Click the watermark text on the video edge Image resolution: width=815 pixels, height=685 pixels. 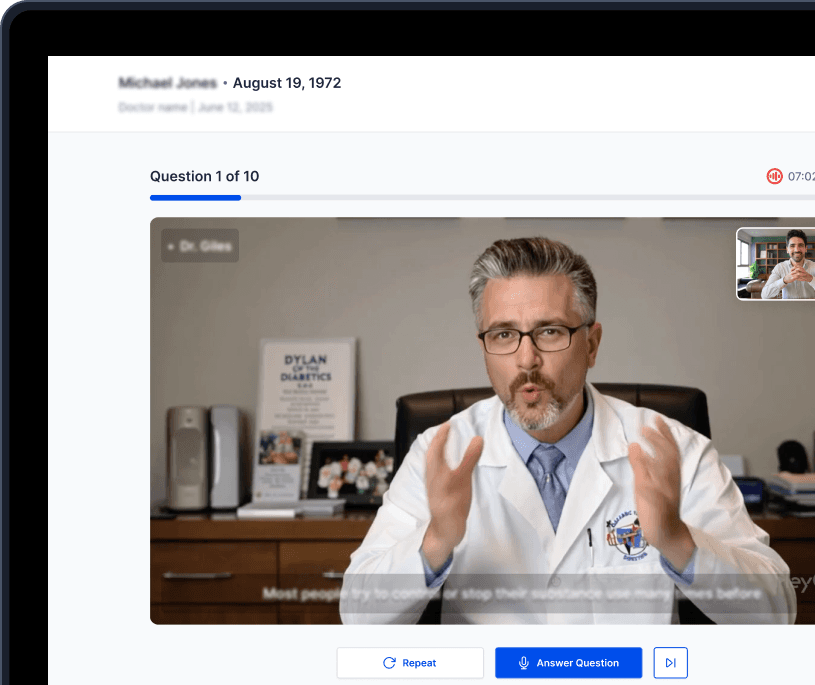pos(800,584)
